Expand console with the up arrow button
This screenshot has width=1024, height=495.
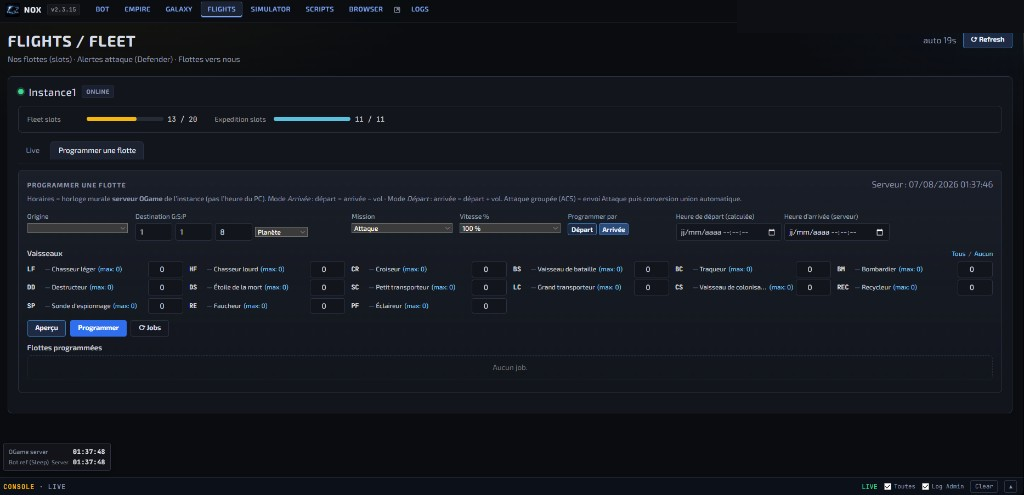coord(1010,487)
